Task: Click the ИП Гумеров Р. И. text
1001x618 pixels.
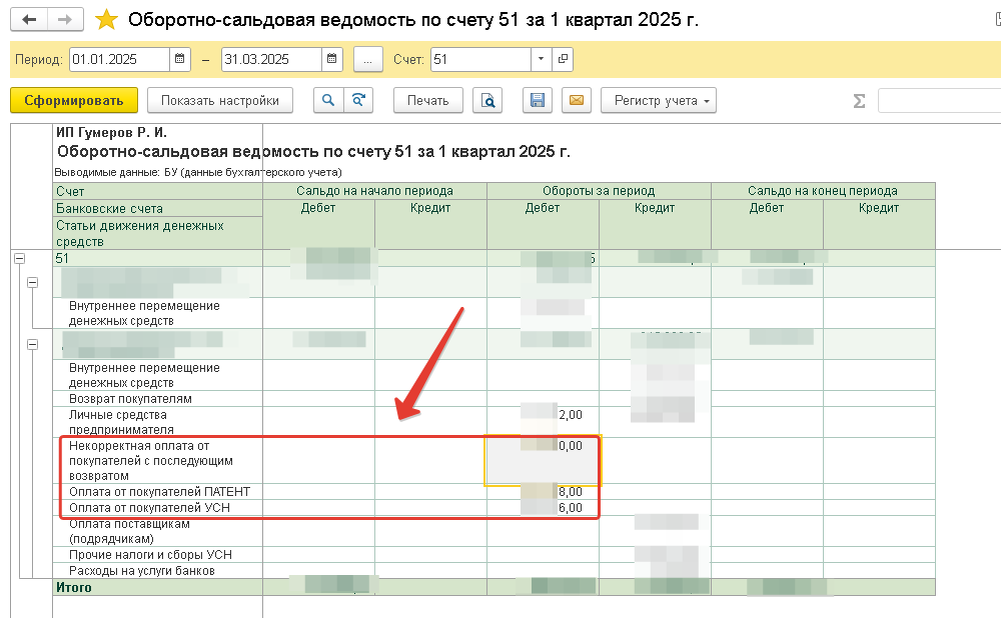Action: click(x=111, y=133)
